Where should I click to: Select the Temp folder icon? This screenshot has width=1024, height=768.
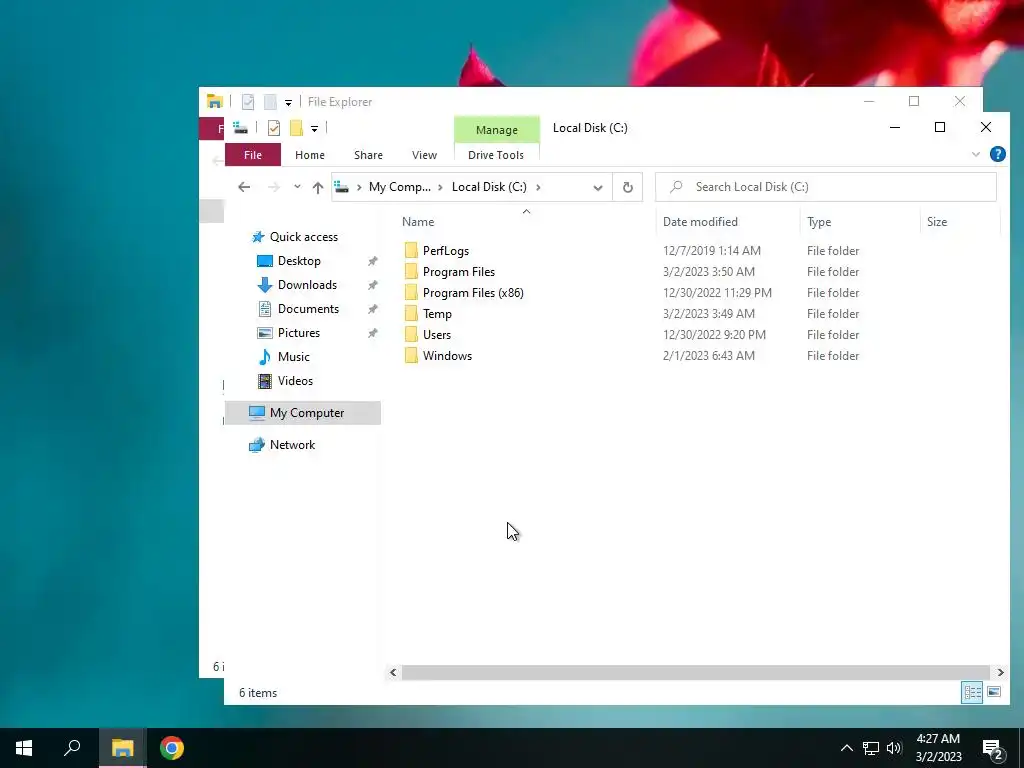tap(411, 313)
